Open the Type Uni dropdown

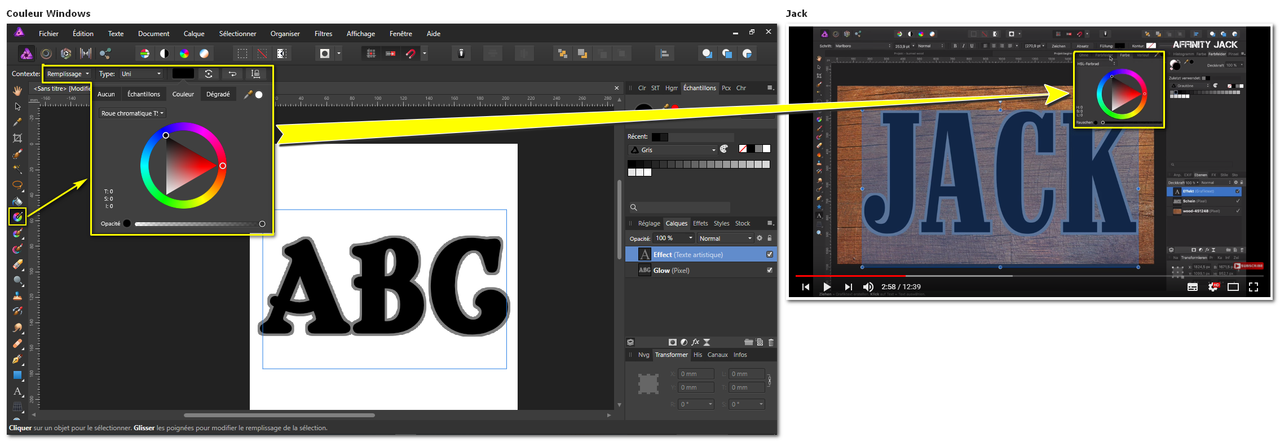tap(141, 74)
